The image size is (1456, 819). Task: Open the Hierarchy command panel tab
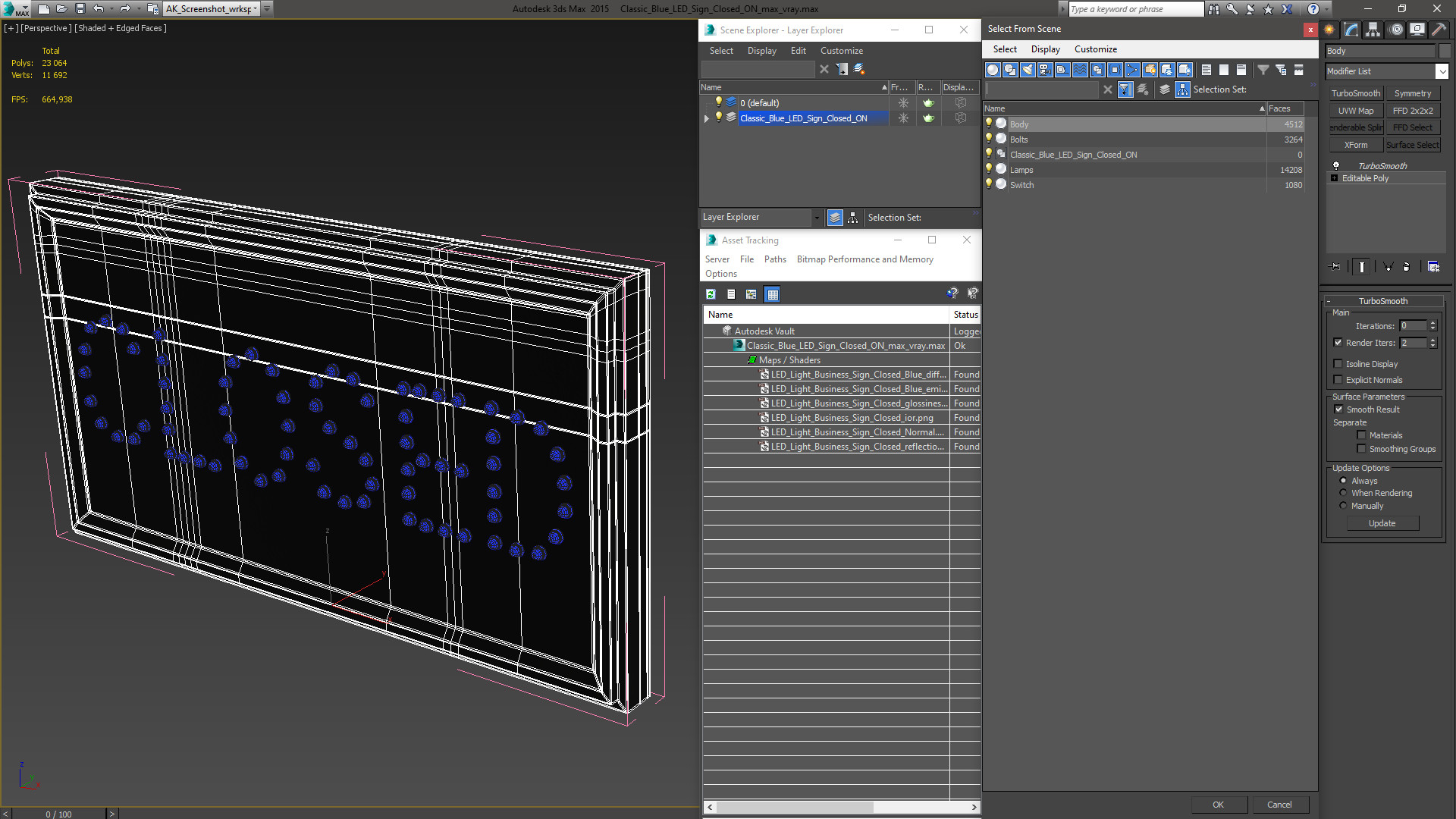tap(1373, 30)
